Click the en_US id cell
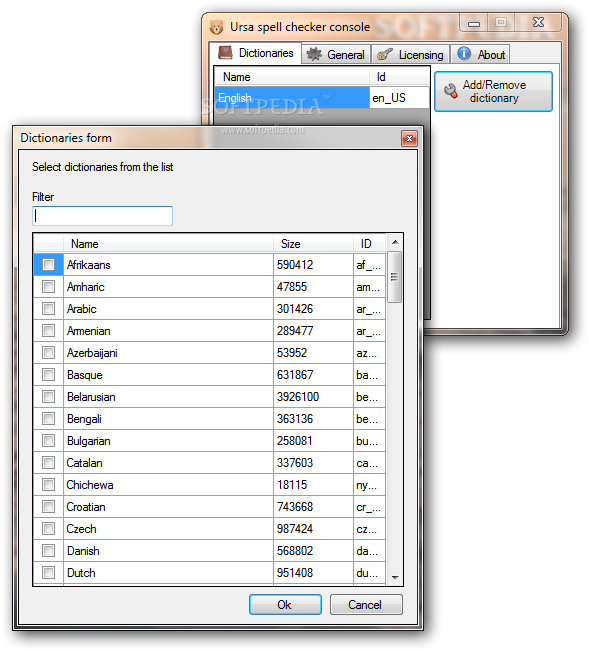Screen dimensions: 589x651 click(x=399, y=98)
